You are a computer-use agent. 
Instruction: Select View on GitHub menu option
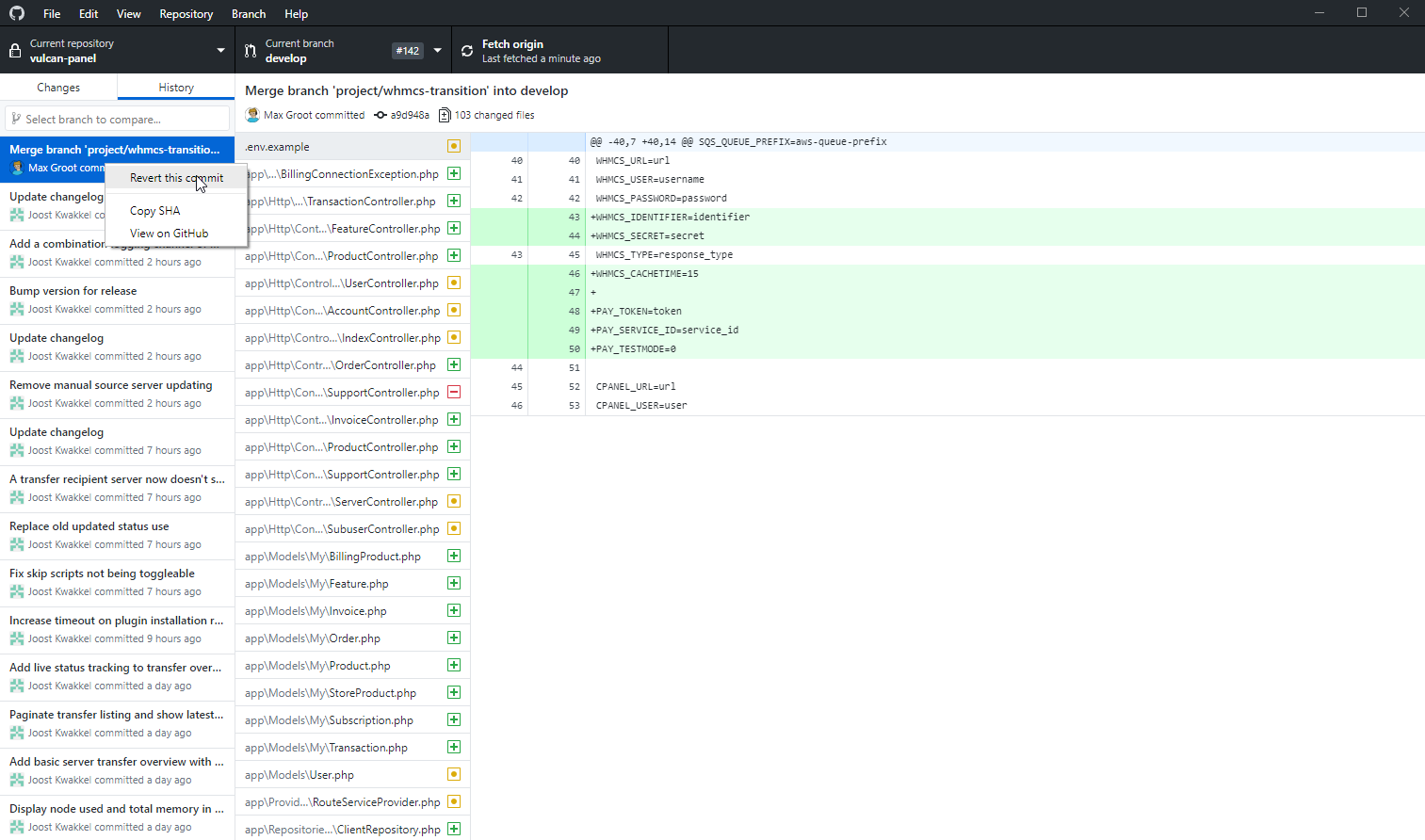(170, 234)
